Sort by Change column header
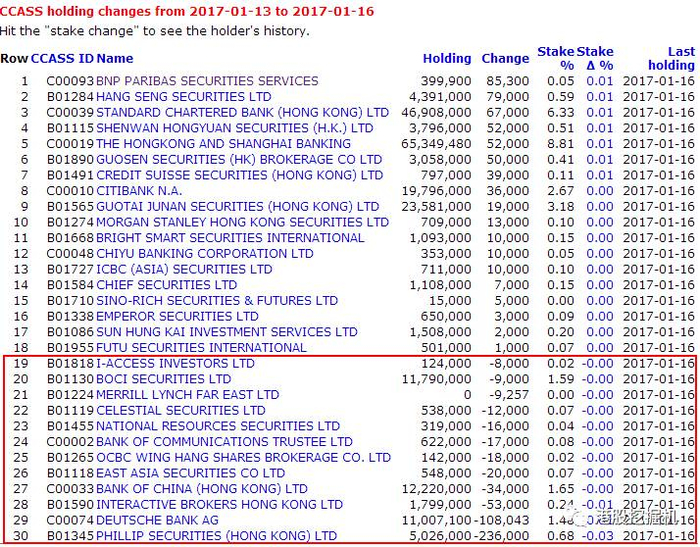Viewport: 700px width, 547px height. (505, 58)
